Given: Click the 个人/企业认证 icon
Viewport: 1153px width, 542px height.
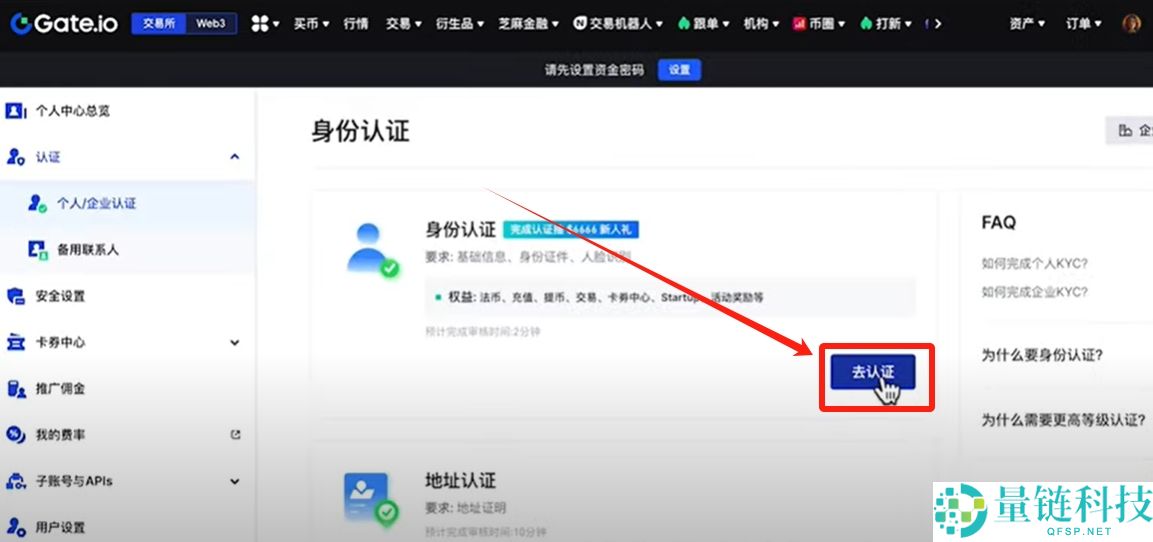Looking at the screenshot, I should [38, 204].
